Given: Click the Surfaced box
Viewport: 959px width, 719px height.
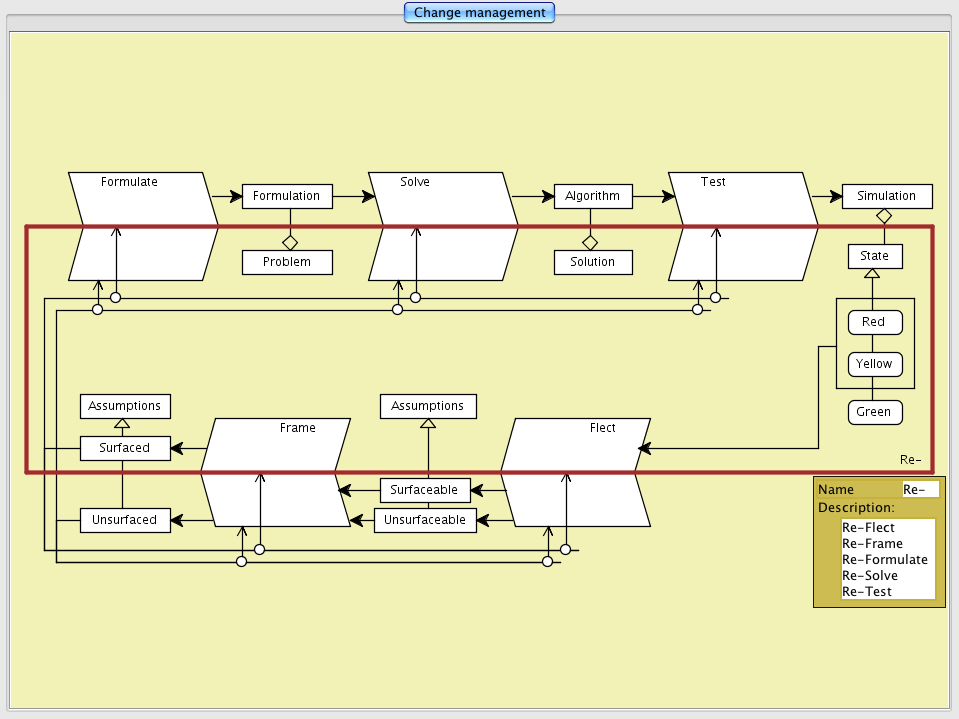Looking at the screenshot, I should pos(124,448).
